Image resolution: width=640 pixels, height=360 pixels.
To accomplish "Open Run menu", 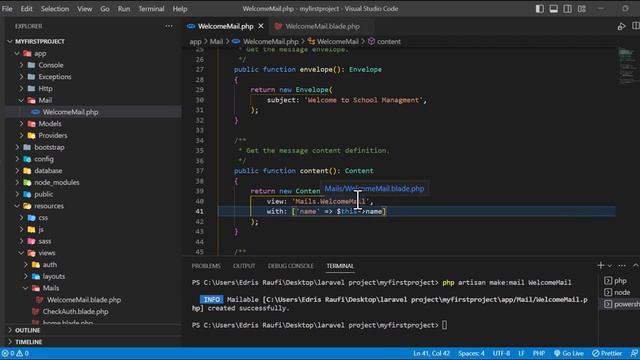I will 124,9.
